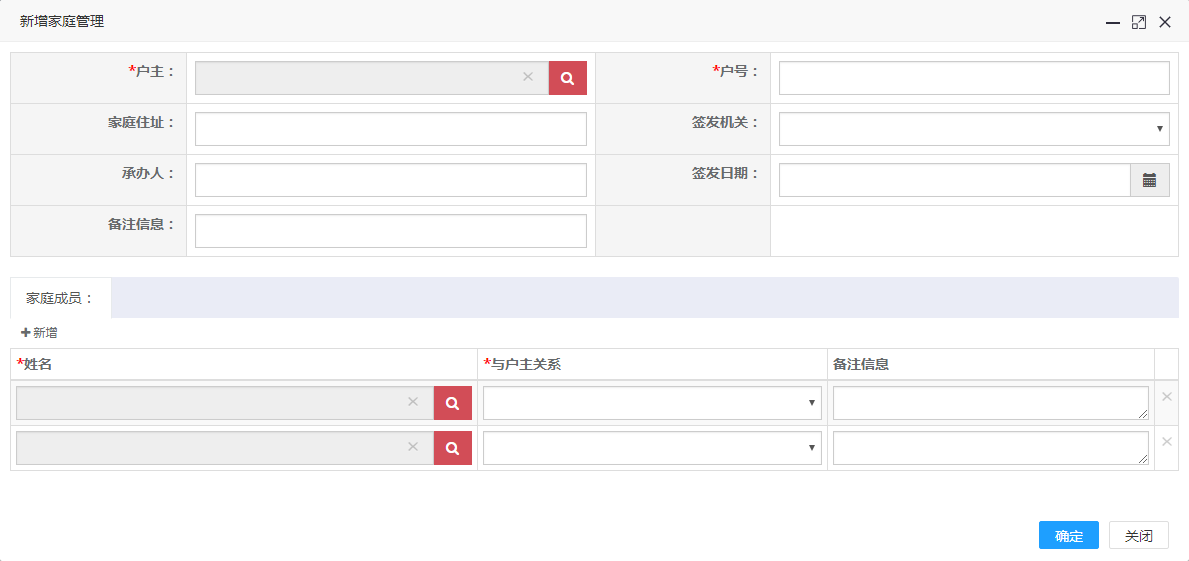Click 新增 to add a family member
The width and height of the screenshot is (1189, 561).
tap(39, 333)
